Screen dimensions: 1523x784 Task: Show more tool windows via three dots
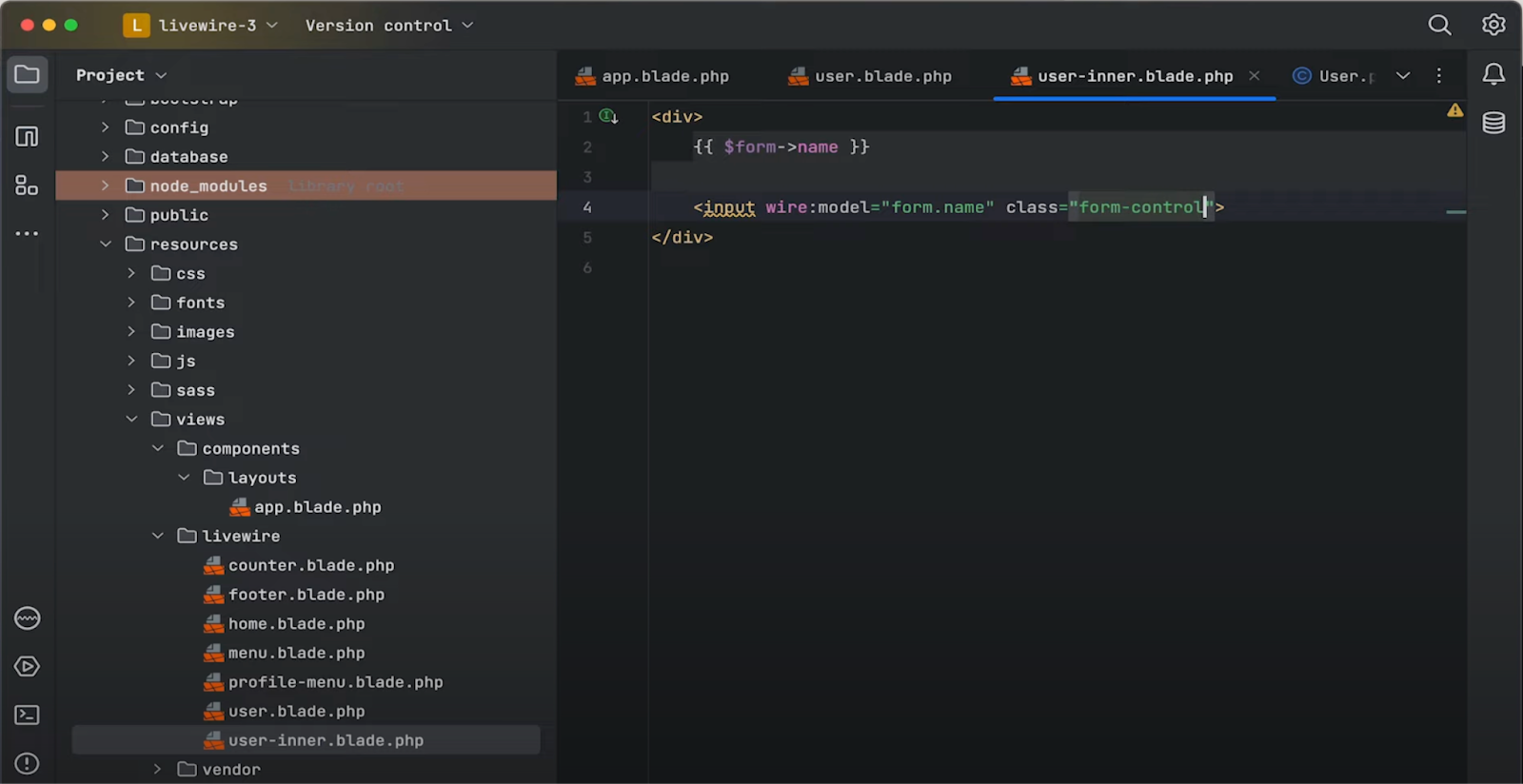pyautogui.click(x=27, y=233)
